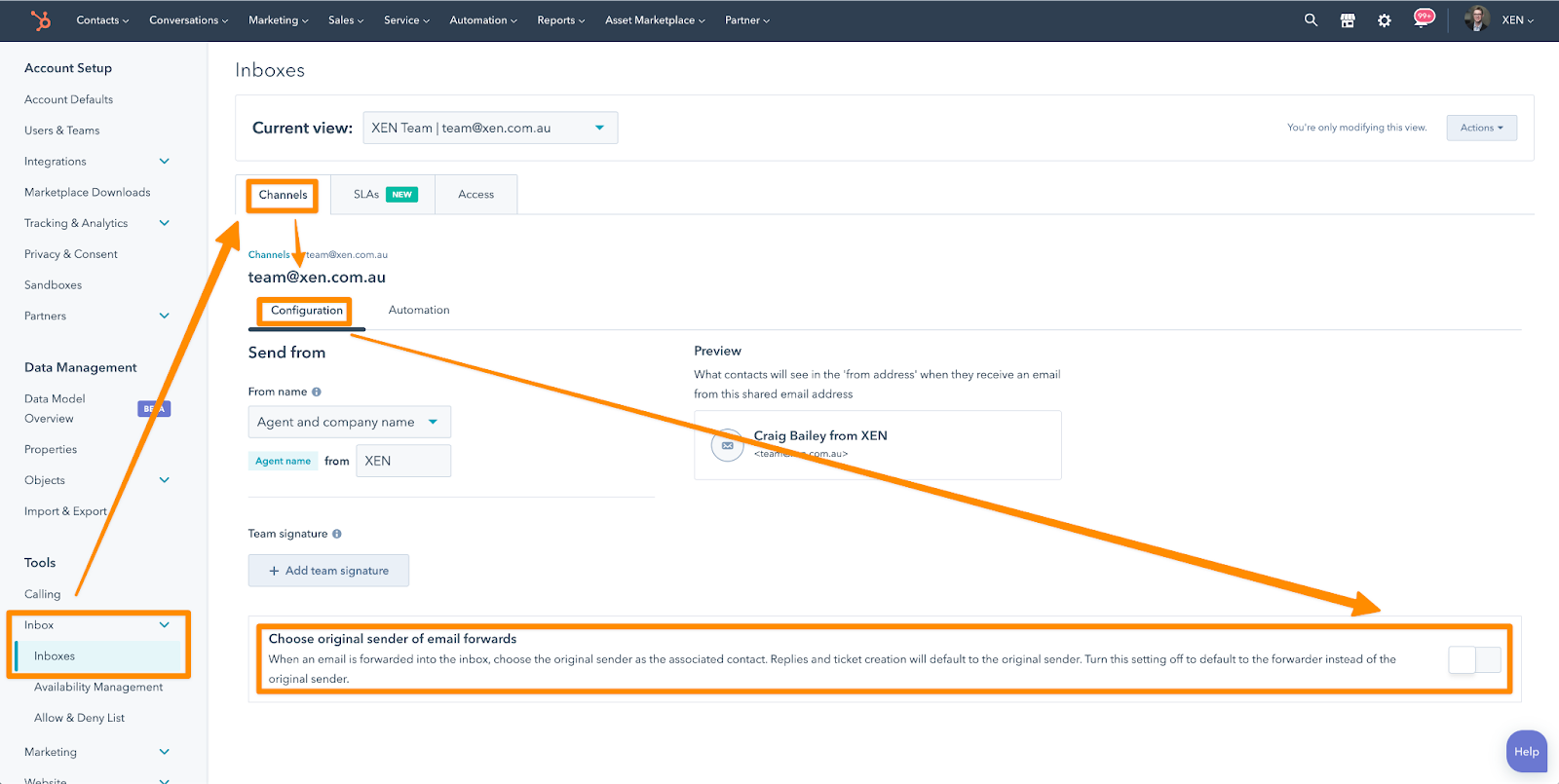Click the Team signature info icon
Viewport: 1559px width, 784px height.
337,534
